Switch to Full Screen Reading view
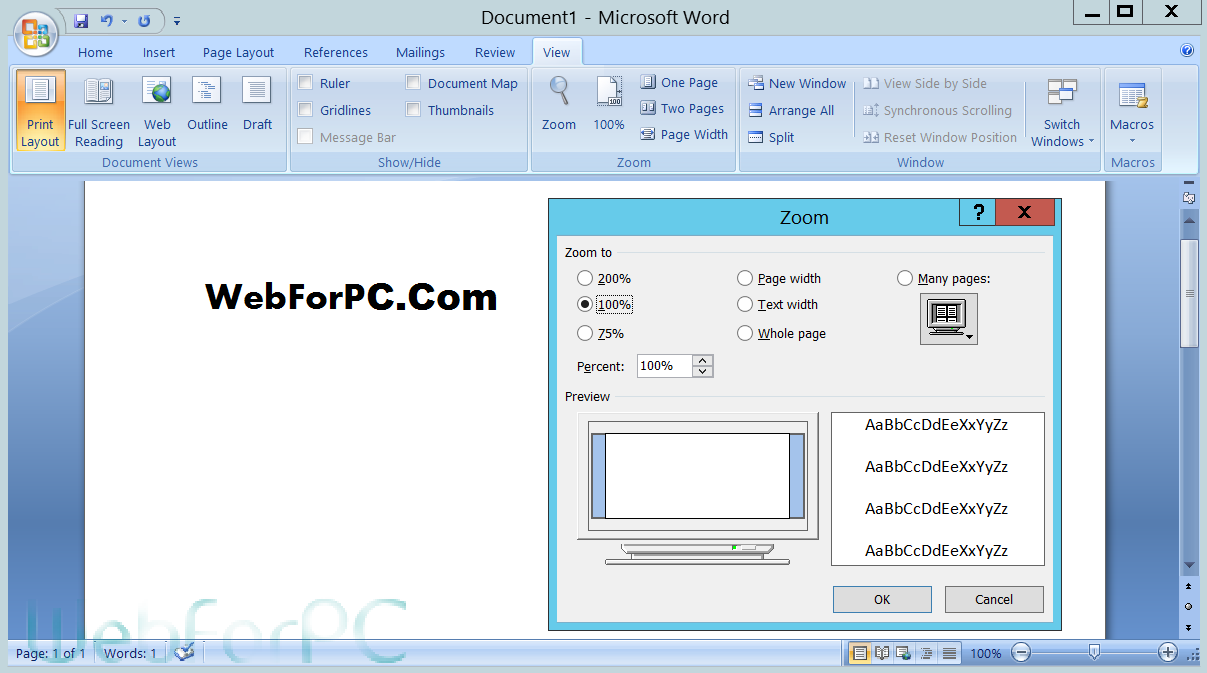 [99, 111]
